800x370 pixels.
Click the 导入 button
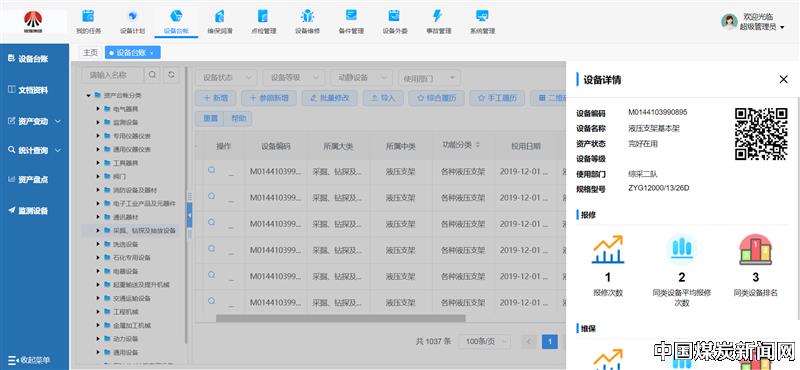pos(383,98)
